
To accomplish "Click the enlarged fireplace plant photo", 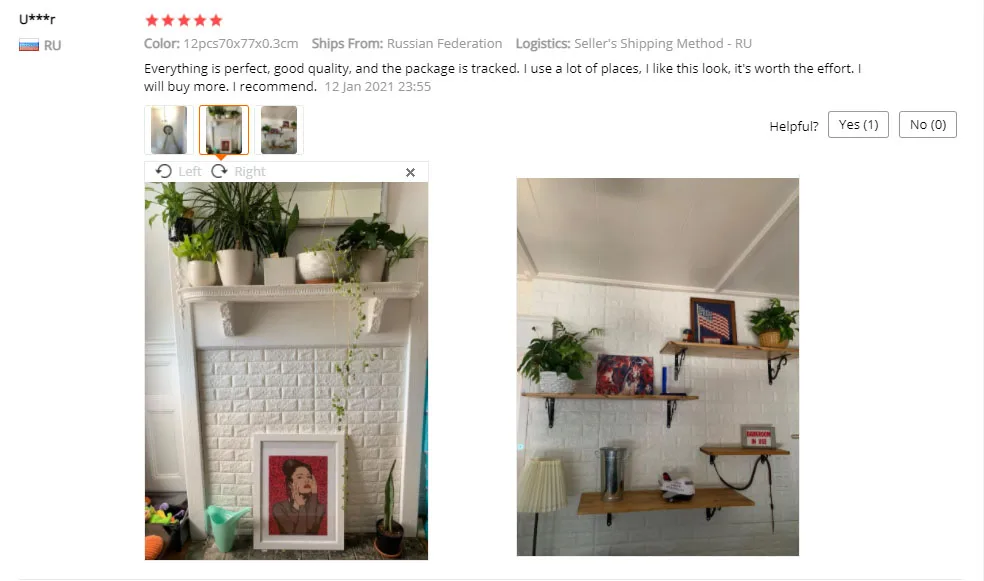I will click(x=286, y=371).
